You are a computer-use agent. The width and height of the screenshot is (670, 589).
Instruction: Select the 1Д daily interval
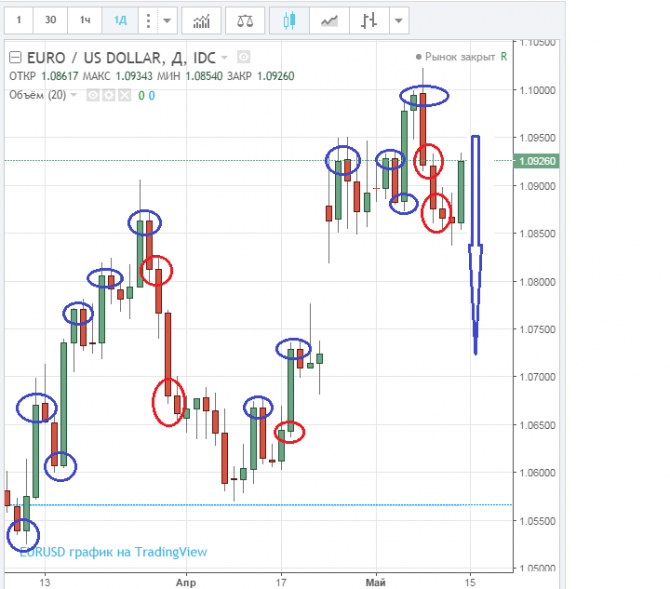(x=120, y=20)
